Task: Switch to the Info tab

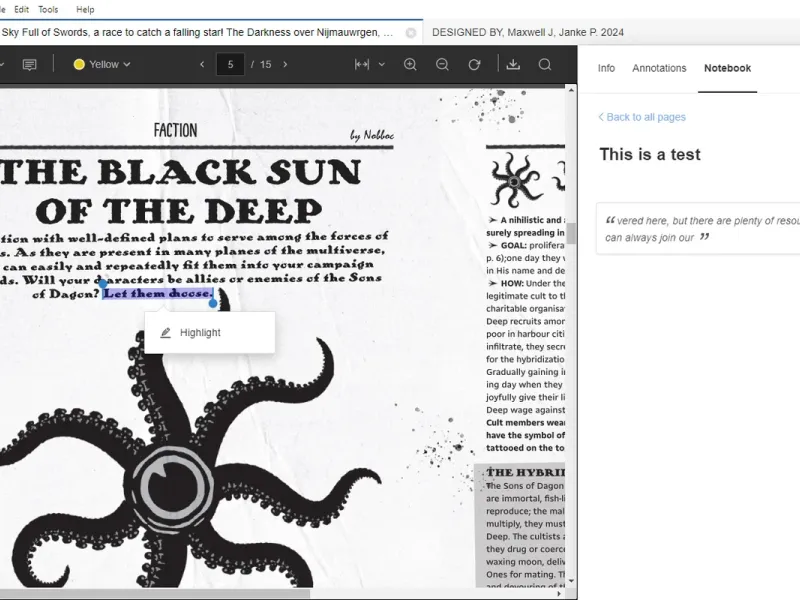Action: click(x=606, y=68)
